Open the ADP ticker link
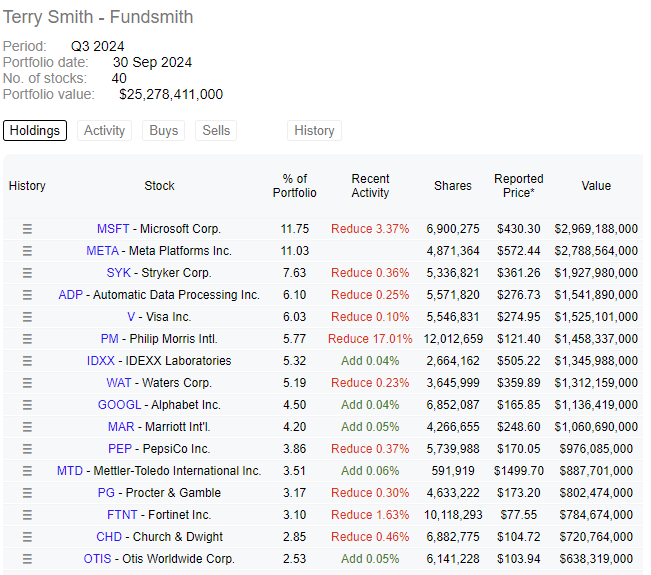 pyautogui.click(x=71, y=295)
